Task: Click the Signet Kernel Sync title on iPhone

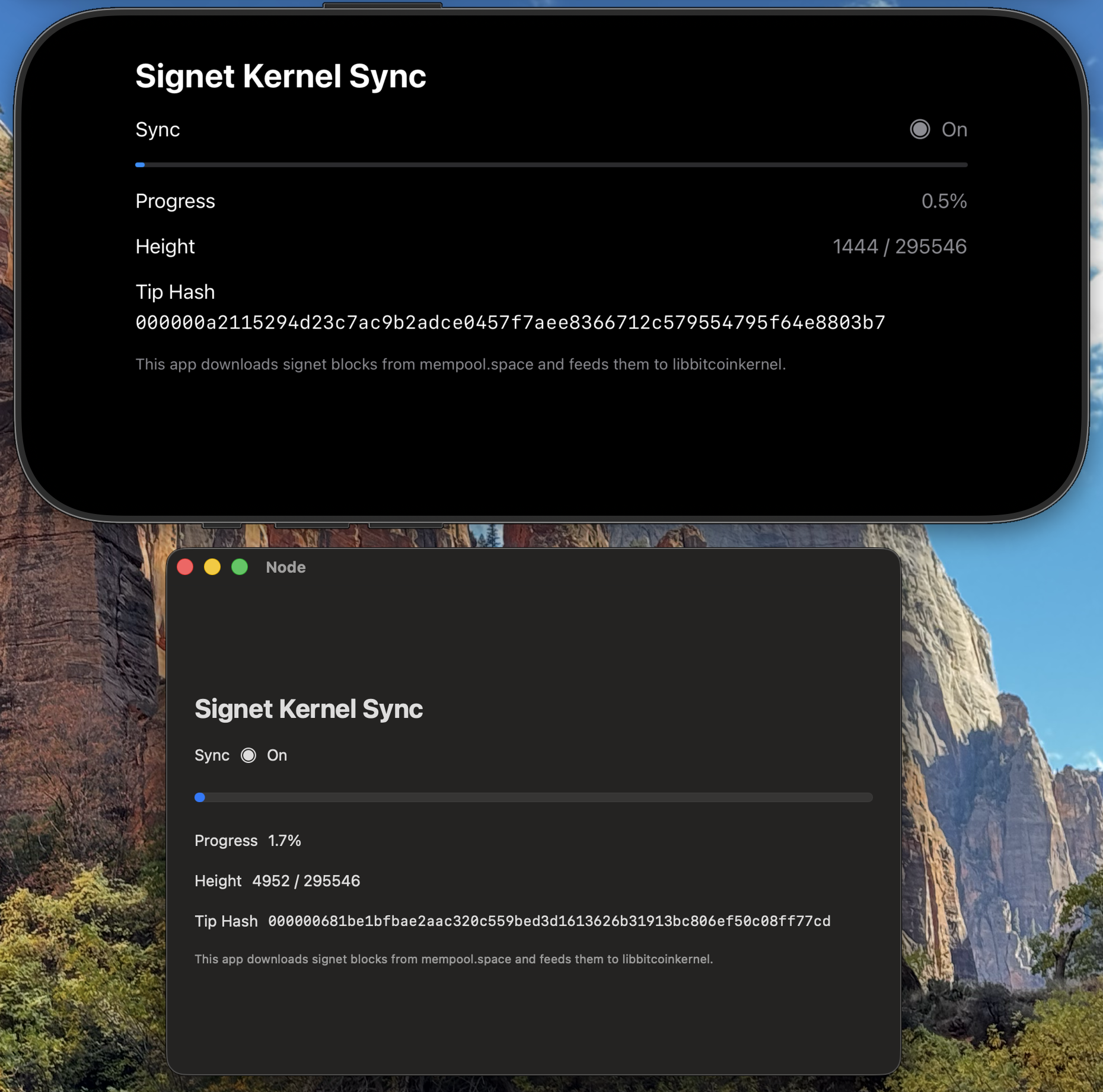Action: [x=280, y=75]
